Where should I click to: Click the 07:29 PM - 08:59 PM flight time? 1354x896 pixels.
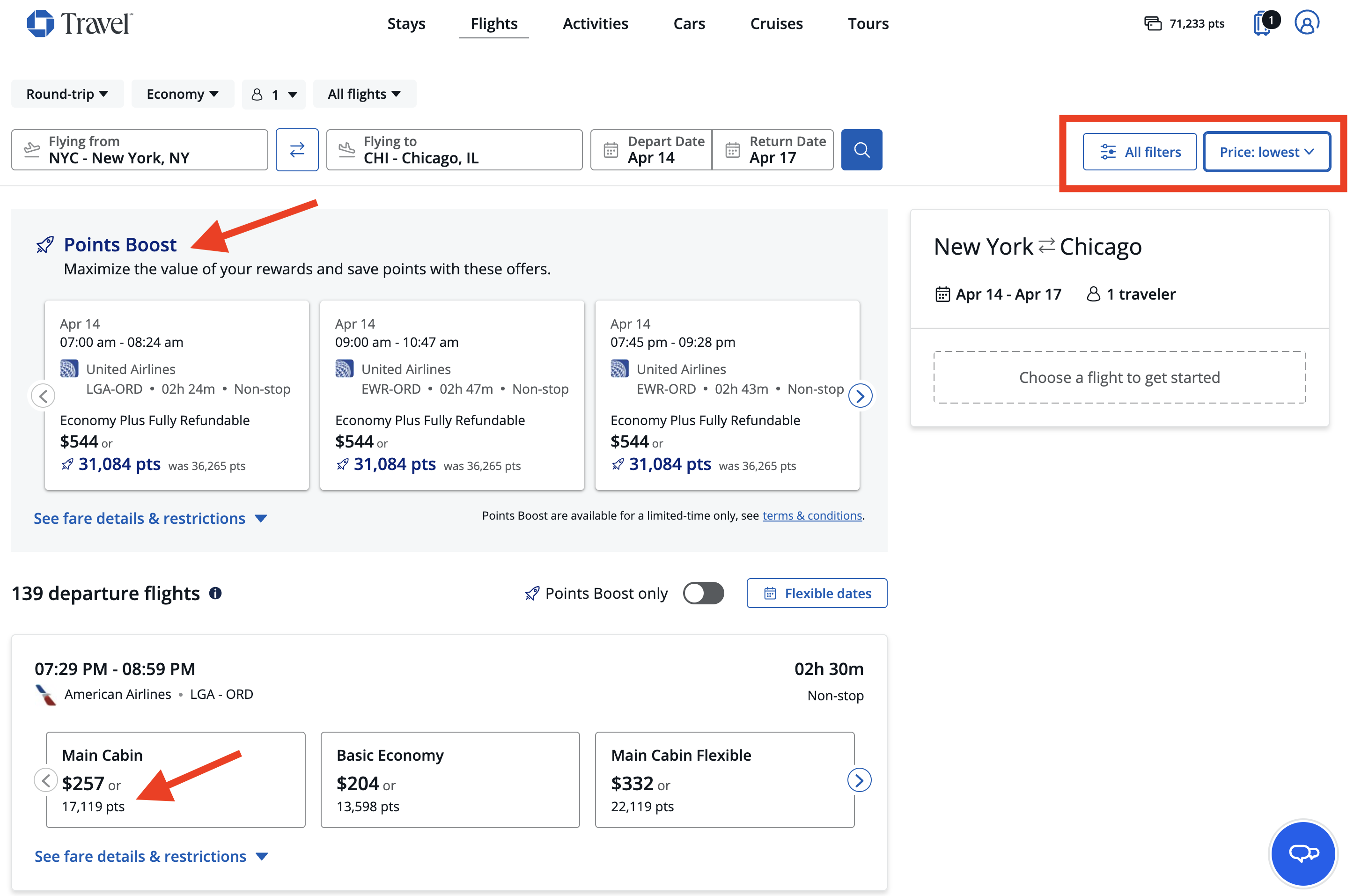115,668
